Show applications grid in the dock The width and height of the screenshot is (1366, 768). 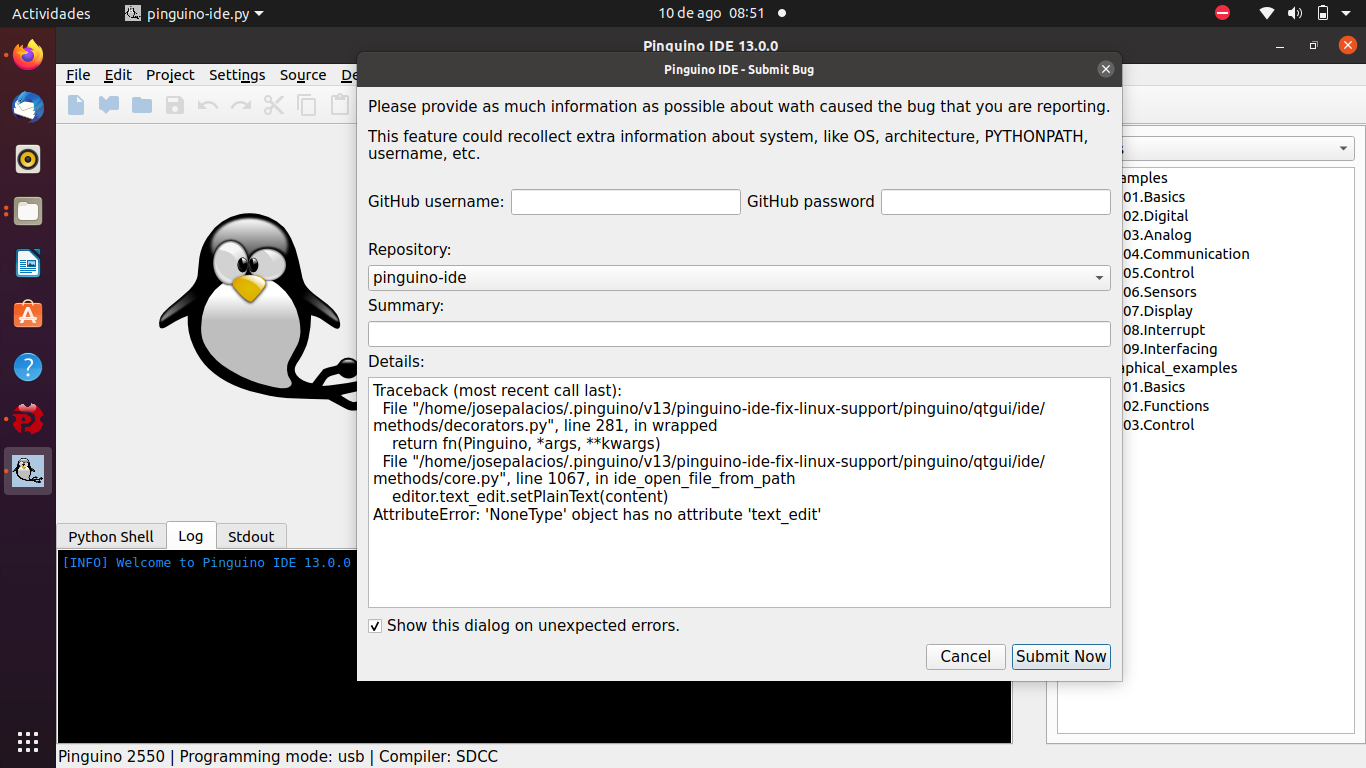coord(28,741)
